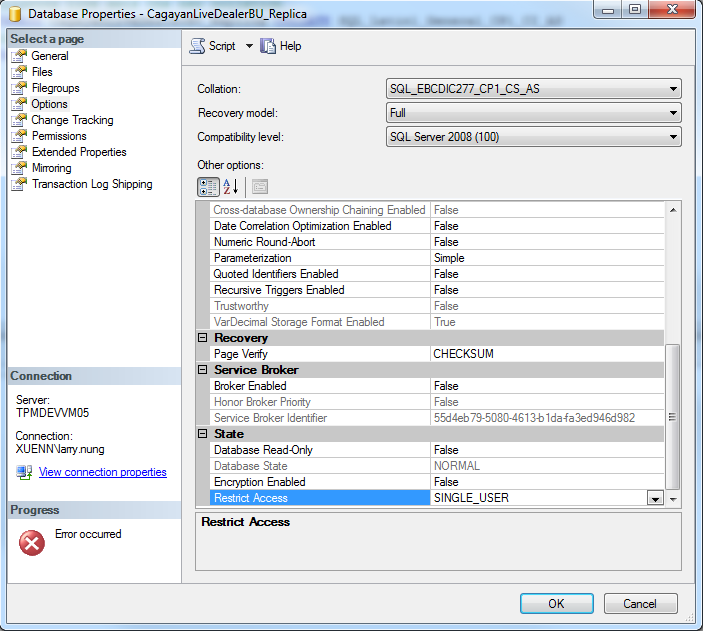Open the Extended Properties page
The width and height of the screenshot is (703, 631).
click(79, 152)
